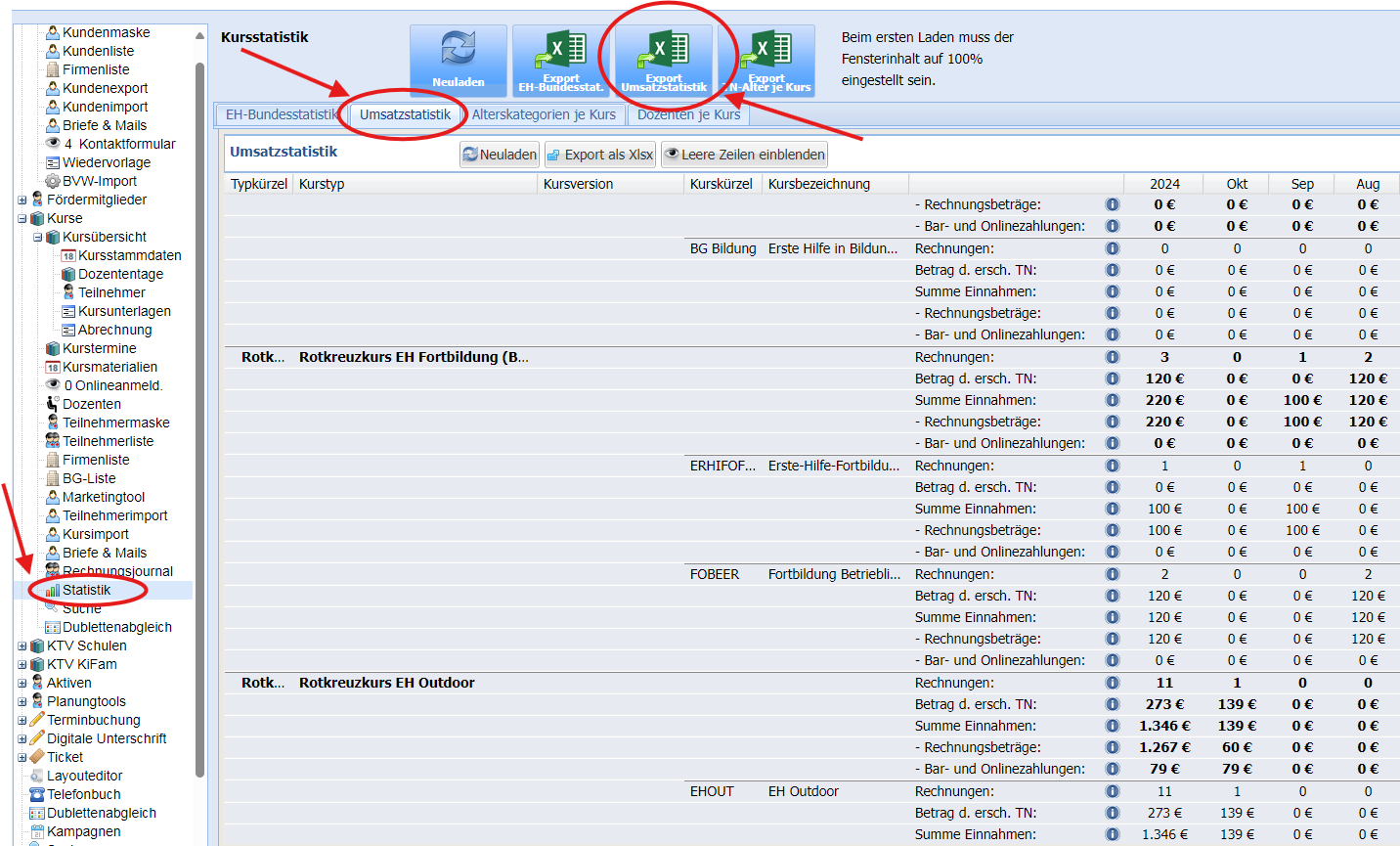
Task: Open Statistik in the sidebar tree
Action: 86,590
